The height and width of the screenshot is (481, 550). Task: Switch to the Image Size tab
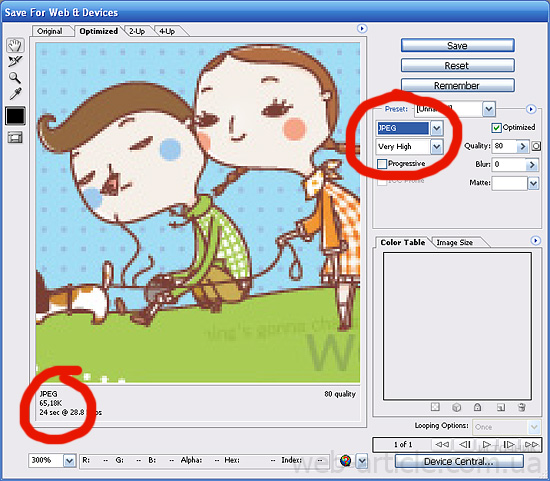(454, 242)
